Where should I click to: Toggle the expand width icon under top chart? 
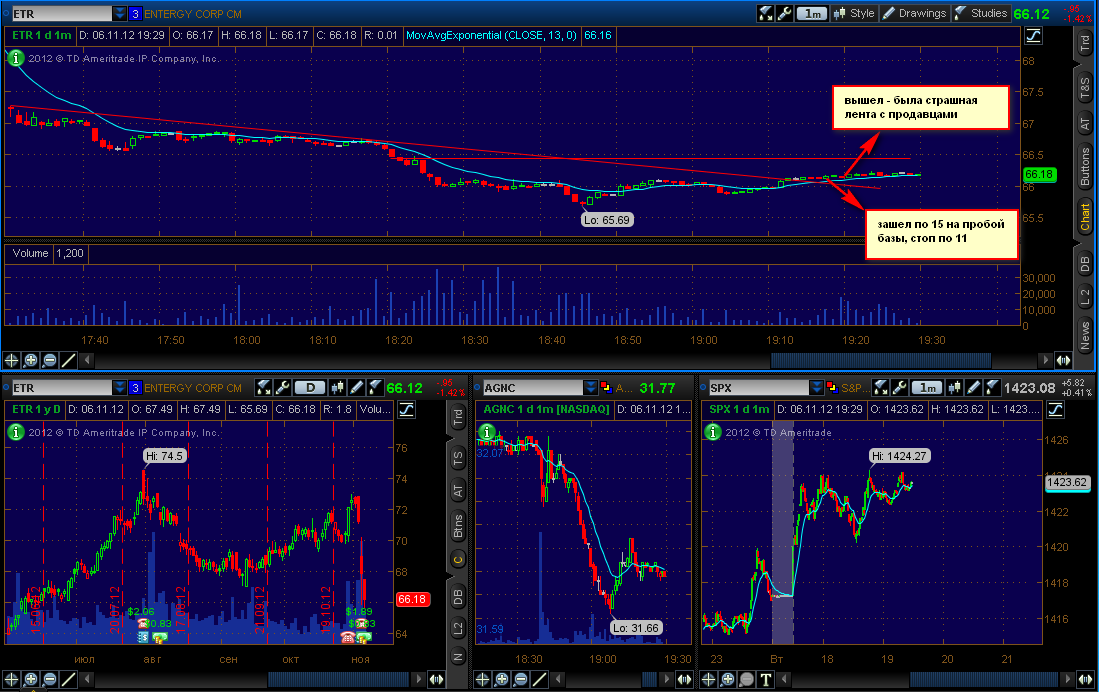point(1063,360)
